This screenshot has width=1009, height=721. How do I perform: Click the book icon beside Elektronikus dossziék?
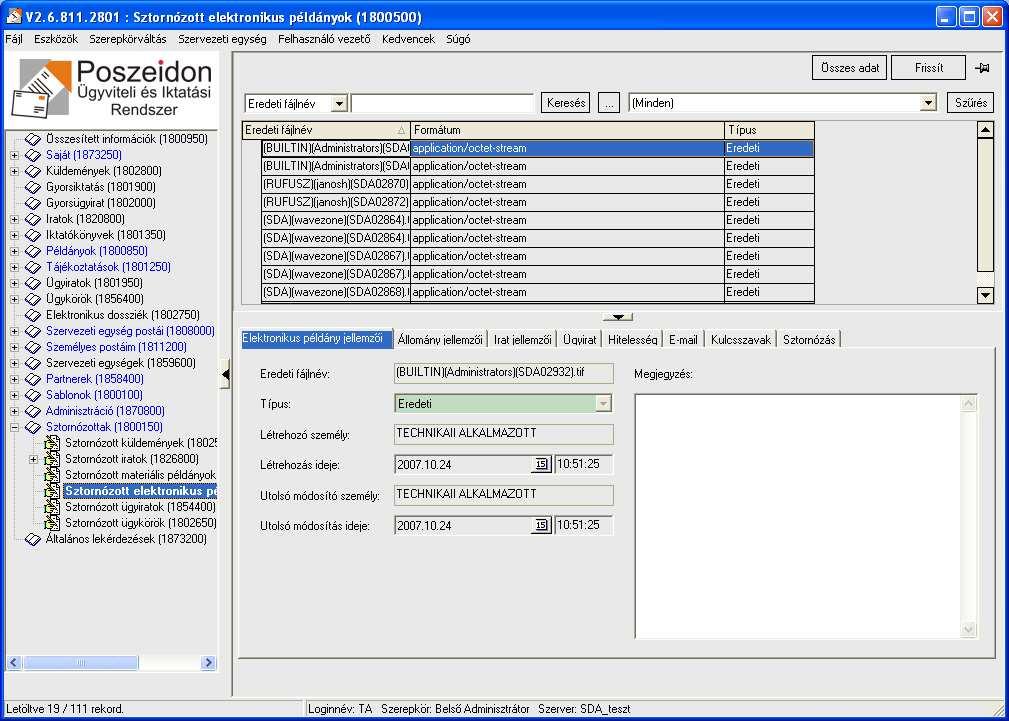tap(33, 315)
